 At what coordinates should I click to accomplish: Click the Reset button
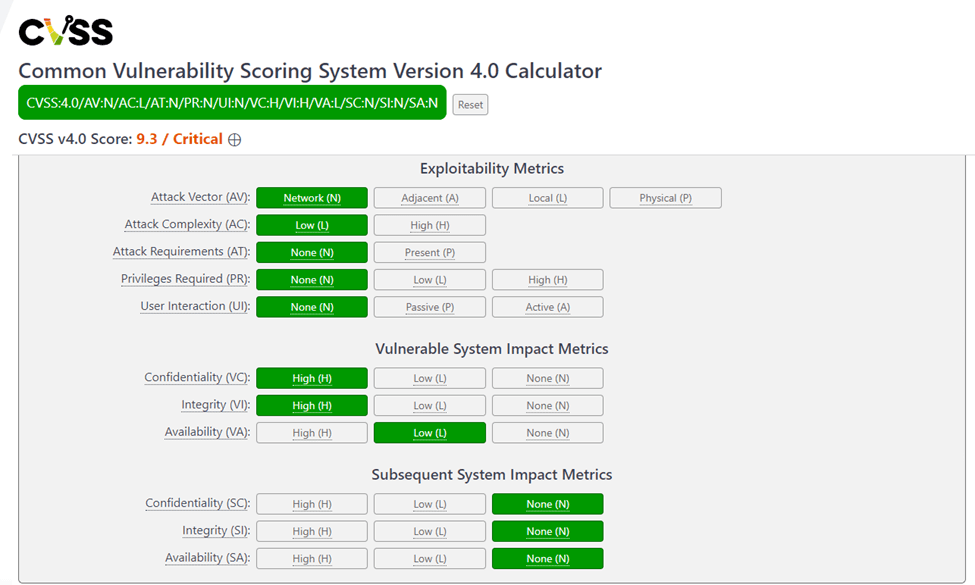point(470,104)
